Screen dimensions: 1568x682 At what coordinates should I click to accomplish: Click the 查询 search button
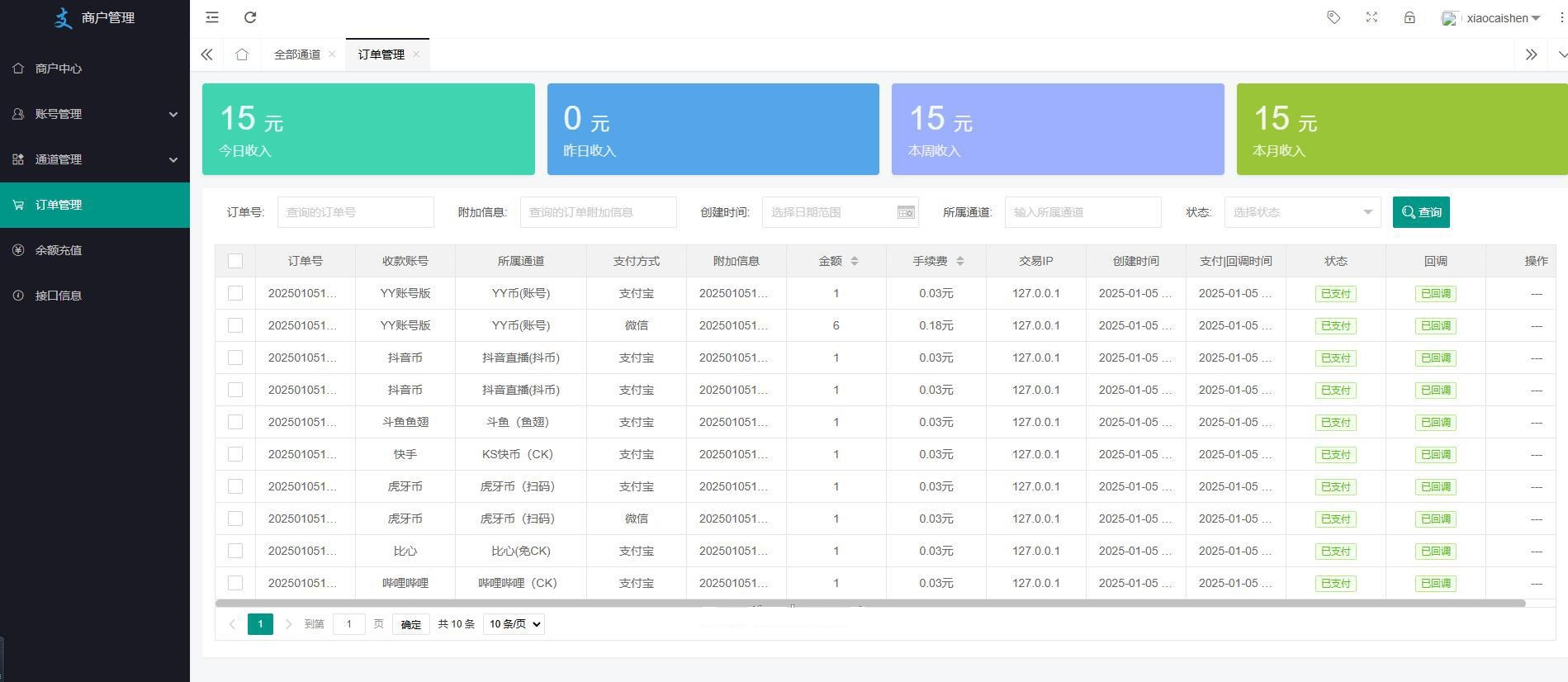1420,212
